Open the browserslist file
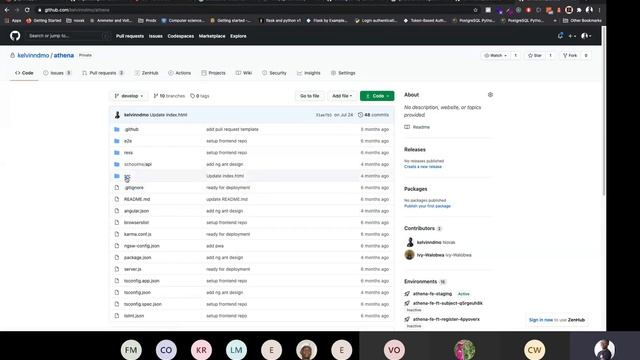The image size is (640, 360). coord(136,222)
